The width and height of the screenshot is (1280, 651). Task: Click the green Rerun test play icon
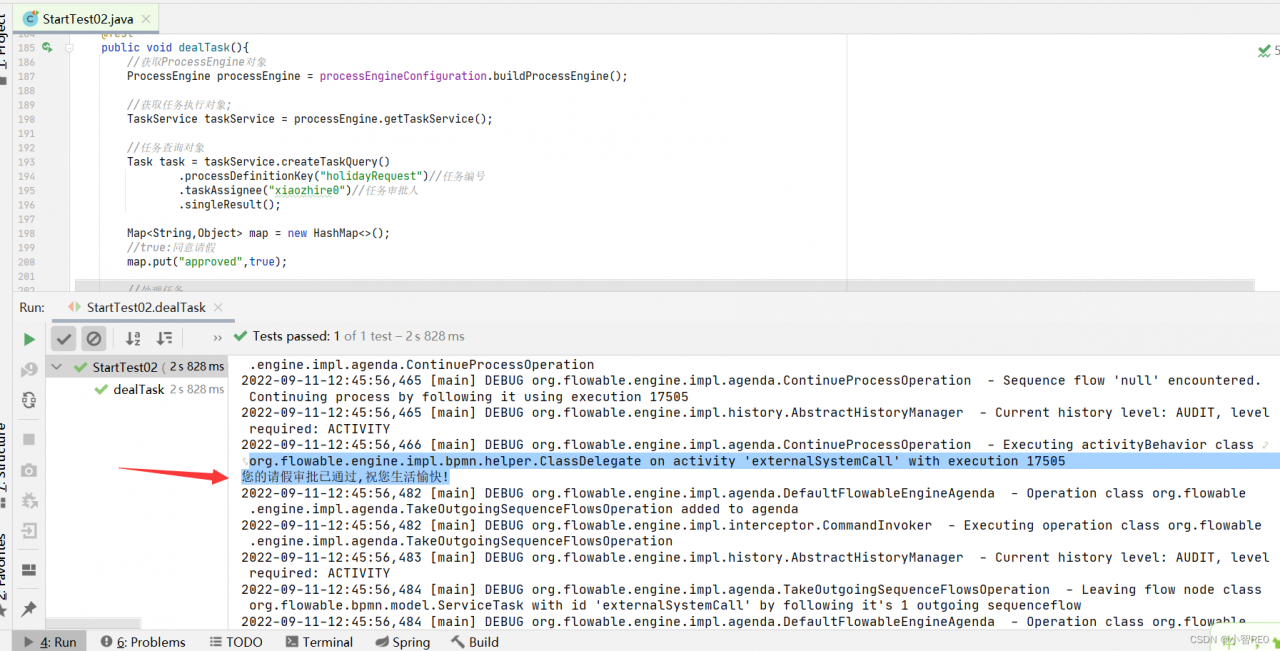[x=29, y=339]
